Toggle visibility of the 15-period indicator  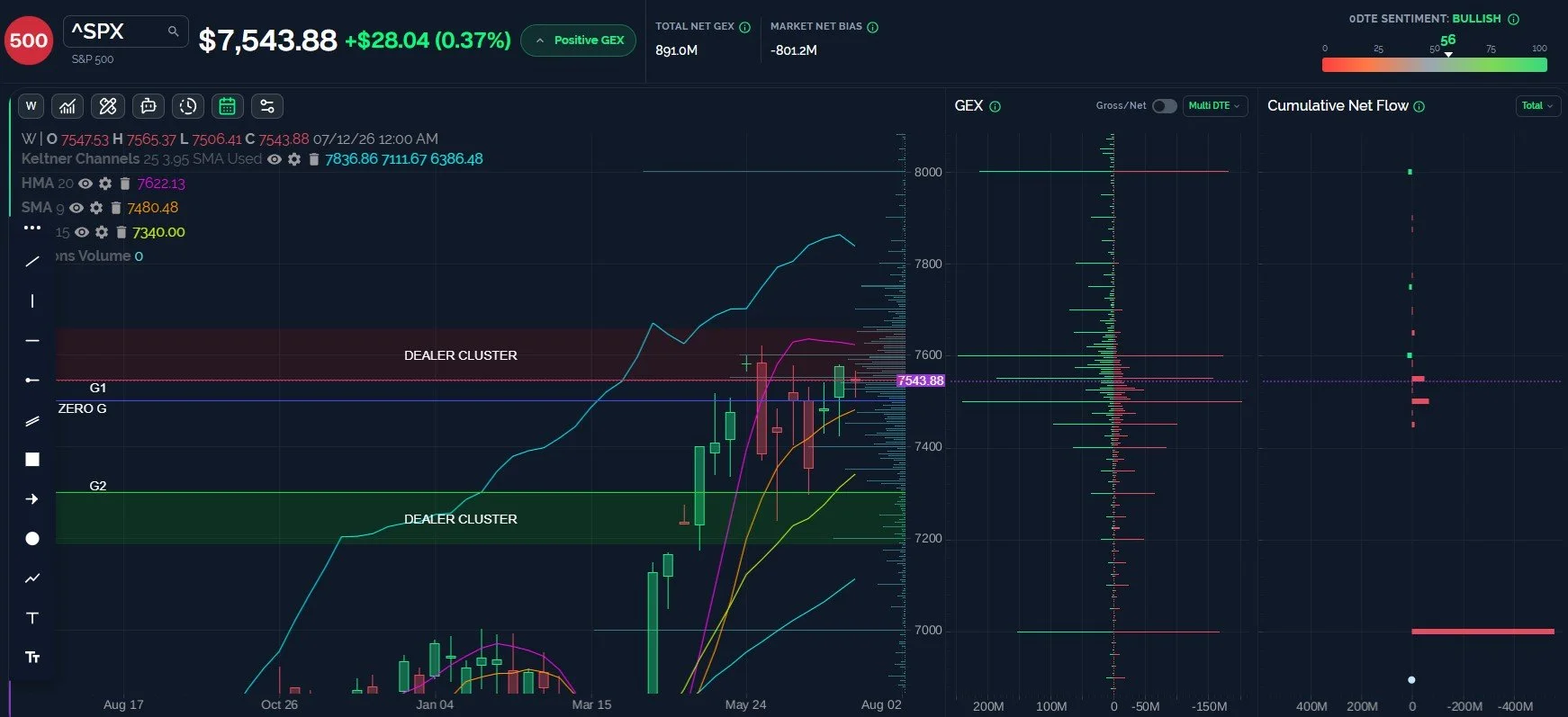[x=82, y=232]
